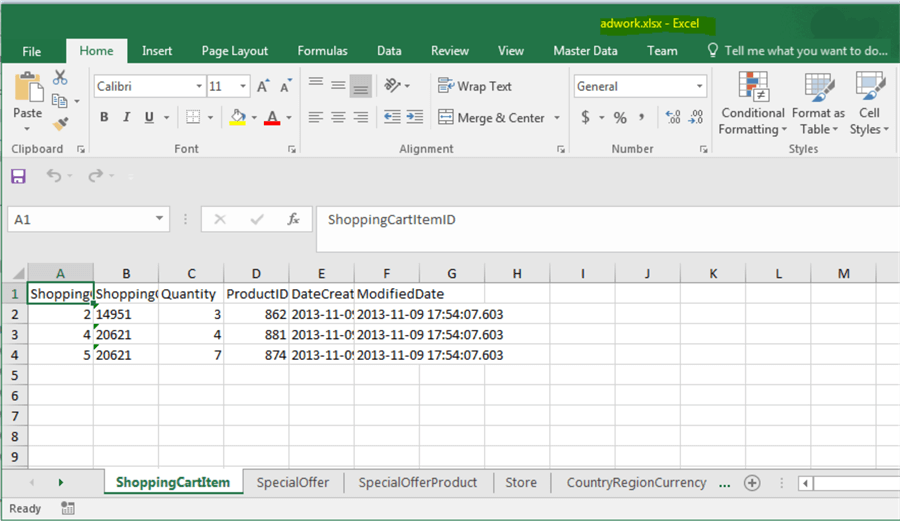The width and height of the screenshot is (900, 521).
Task: Click the Paste clipboard icon
Action: point(28,88)
